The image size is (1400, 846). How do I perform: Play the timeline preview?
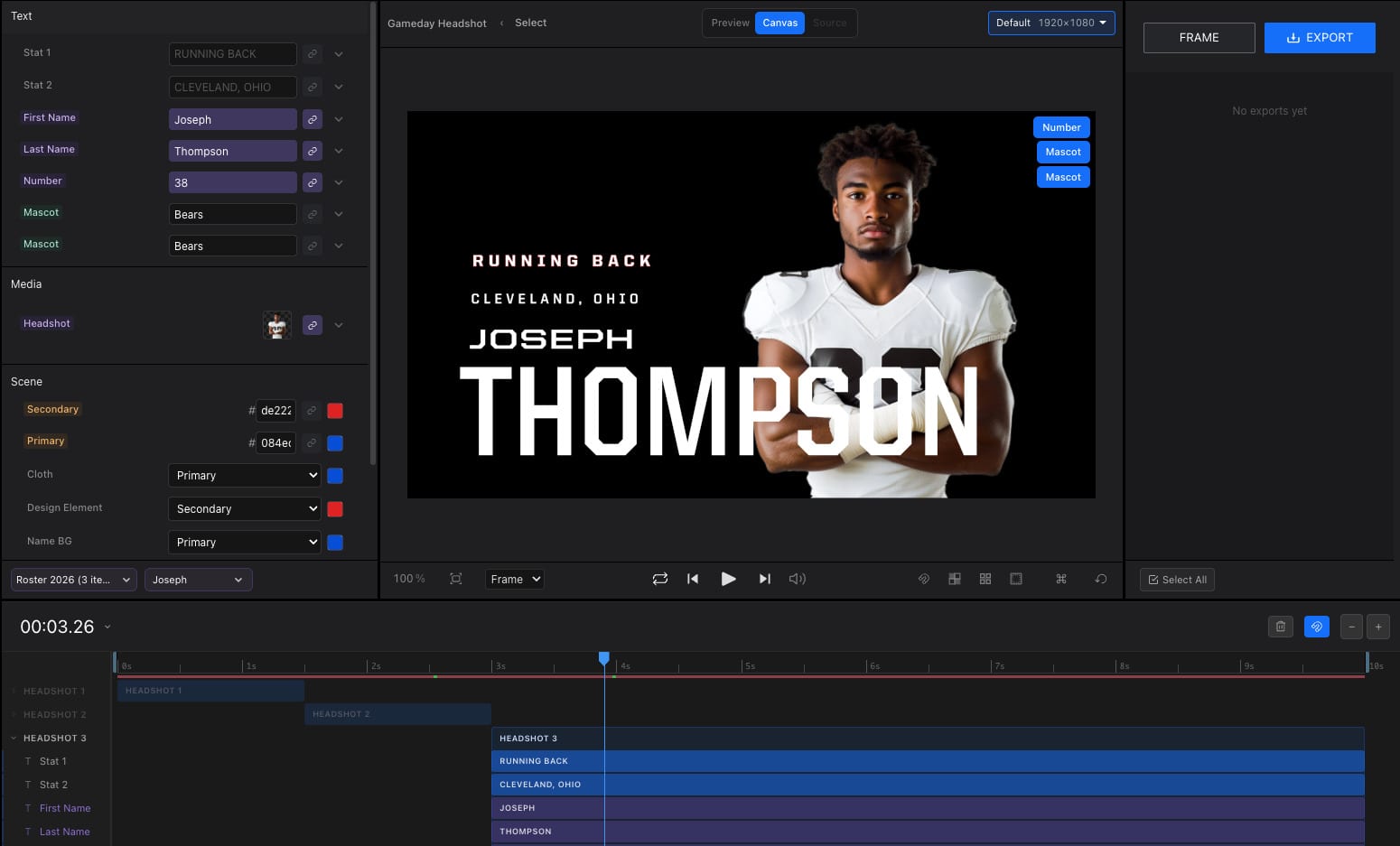pos(728,579)
